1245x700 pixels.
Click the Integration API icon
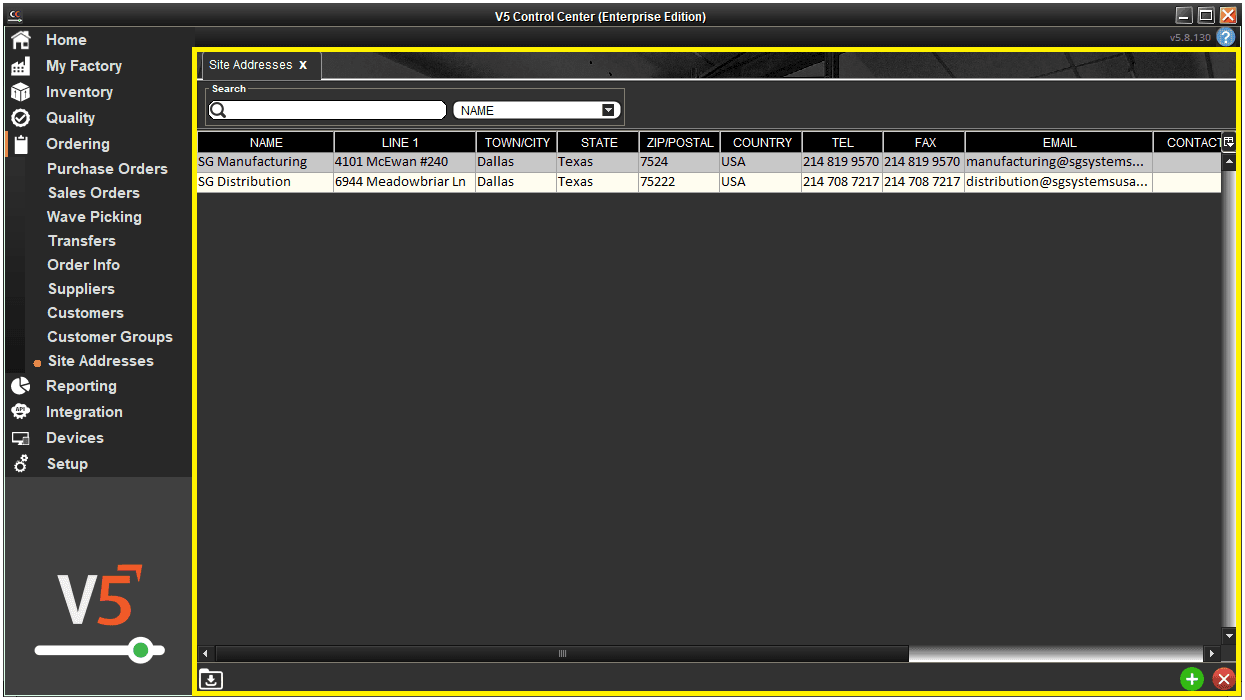click(20, 412)
